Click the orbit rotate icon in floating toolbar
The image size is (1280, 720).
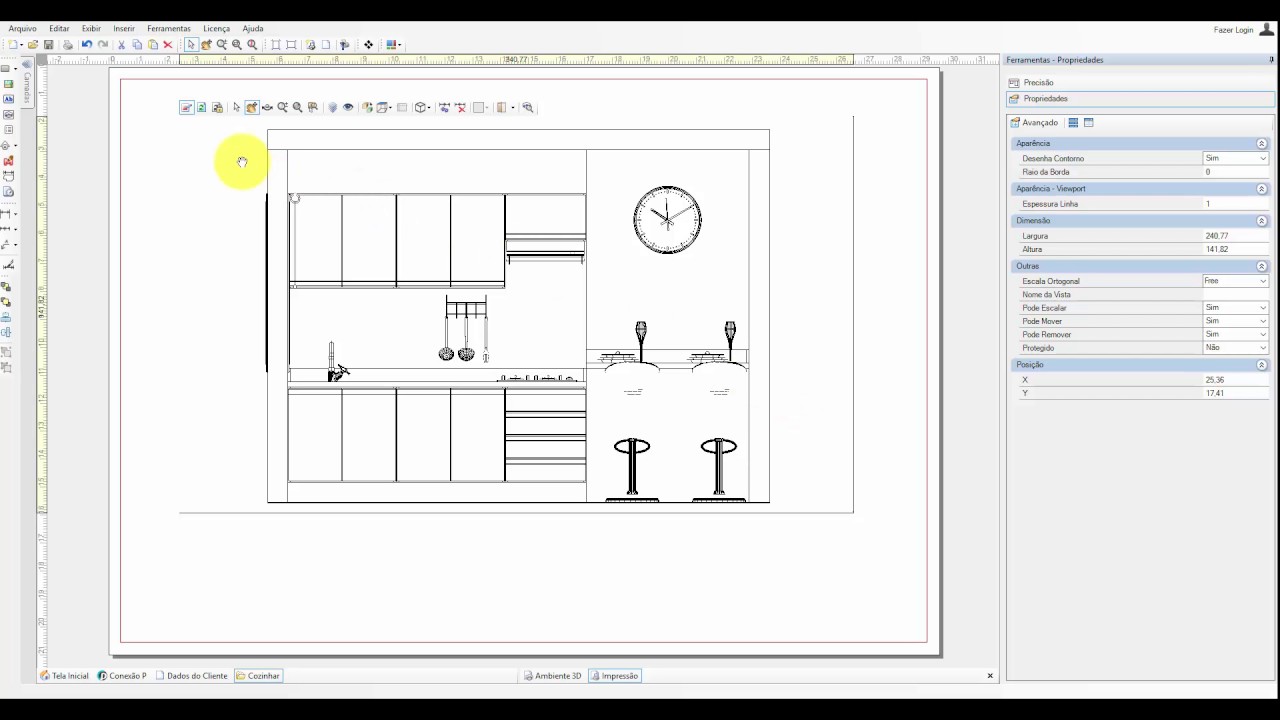coord(267,108)
